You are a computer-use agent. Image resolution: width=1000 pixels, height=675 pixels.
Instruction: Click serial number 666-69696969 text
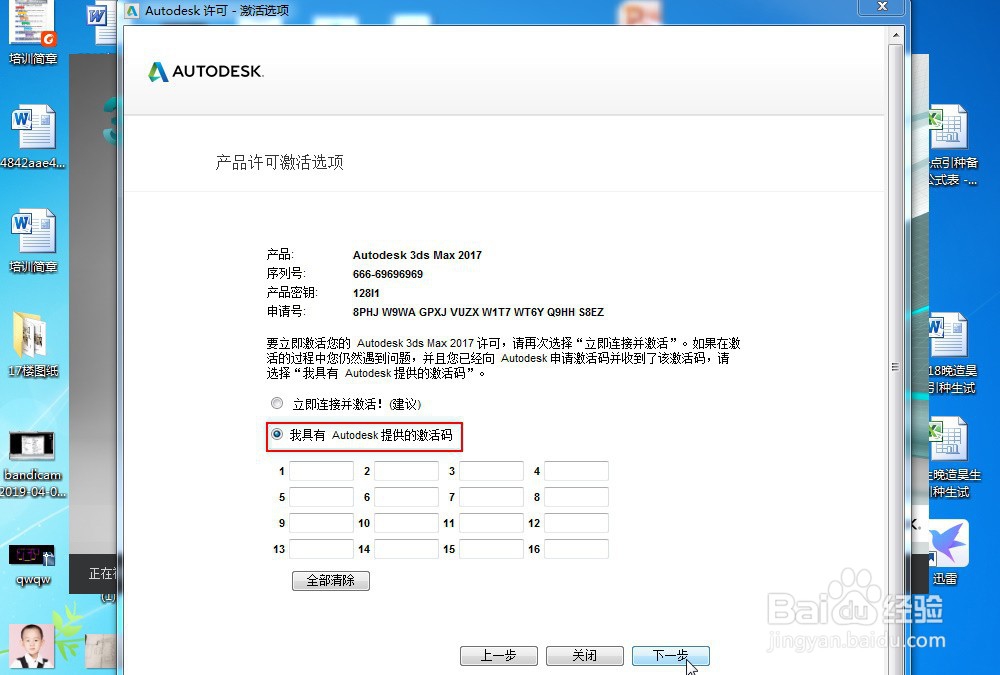388,274
